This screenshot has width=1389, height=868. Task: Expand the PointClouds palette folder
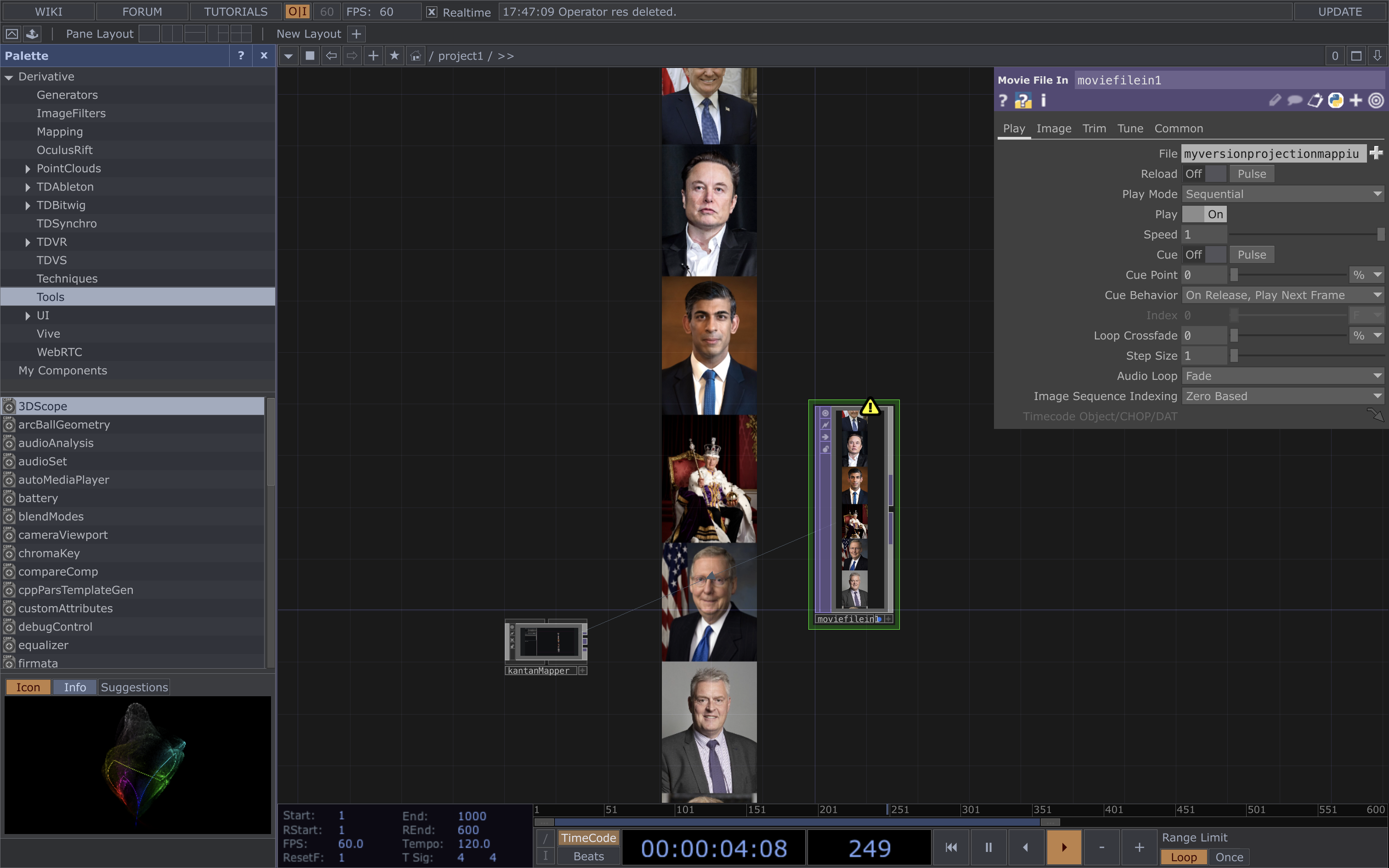pos(28,169)
